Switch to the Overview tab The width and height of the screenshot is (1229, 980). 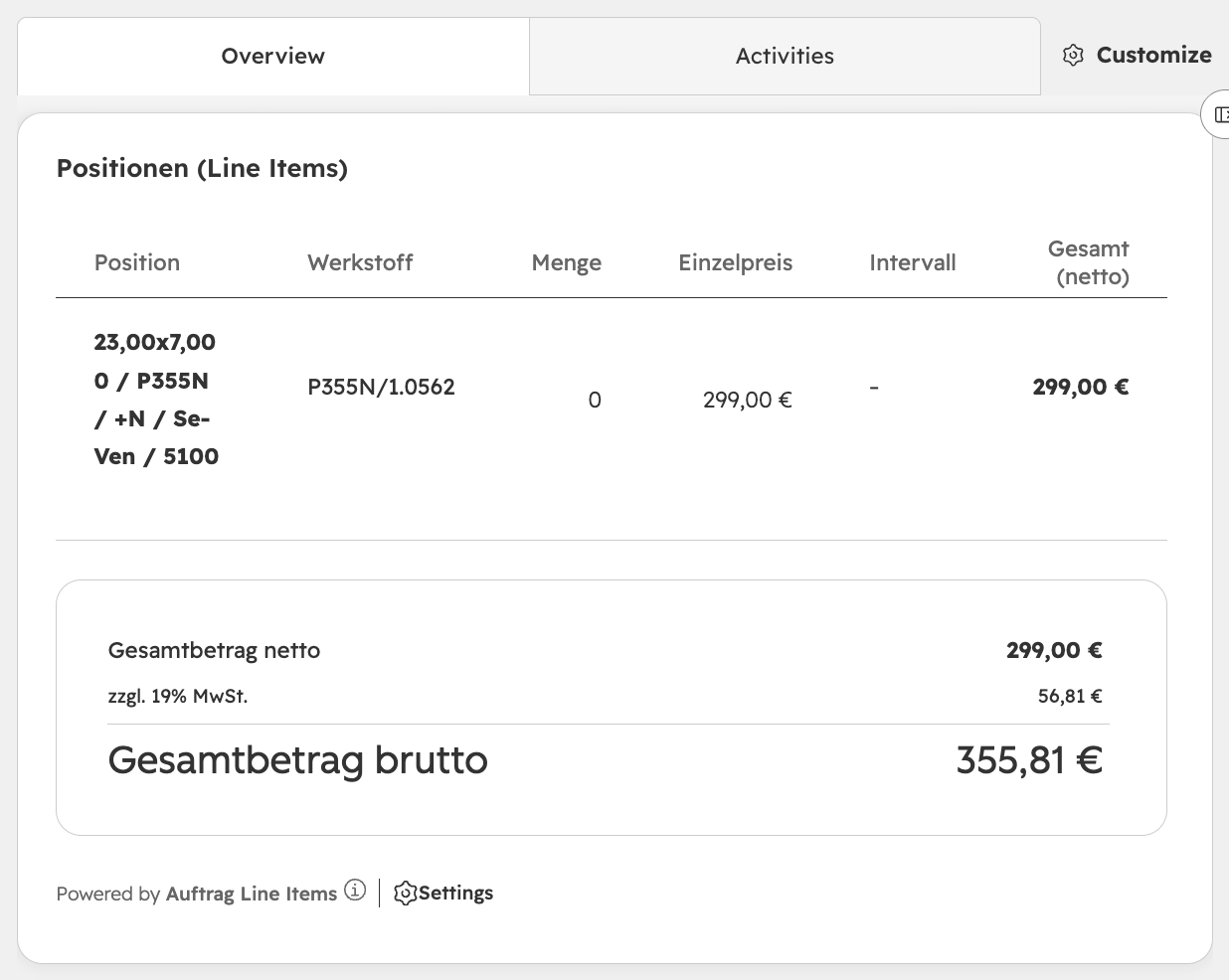tap(273, 56)
